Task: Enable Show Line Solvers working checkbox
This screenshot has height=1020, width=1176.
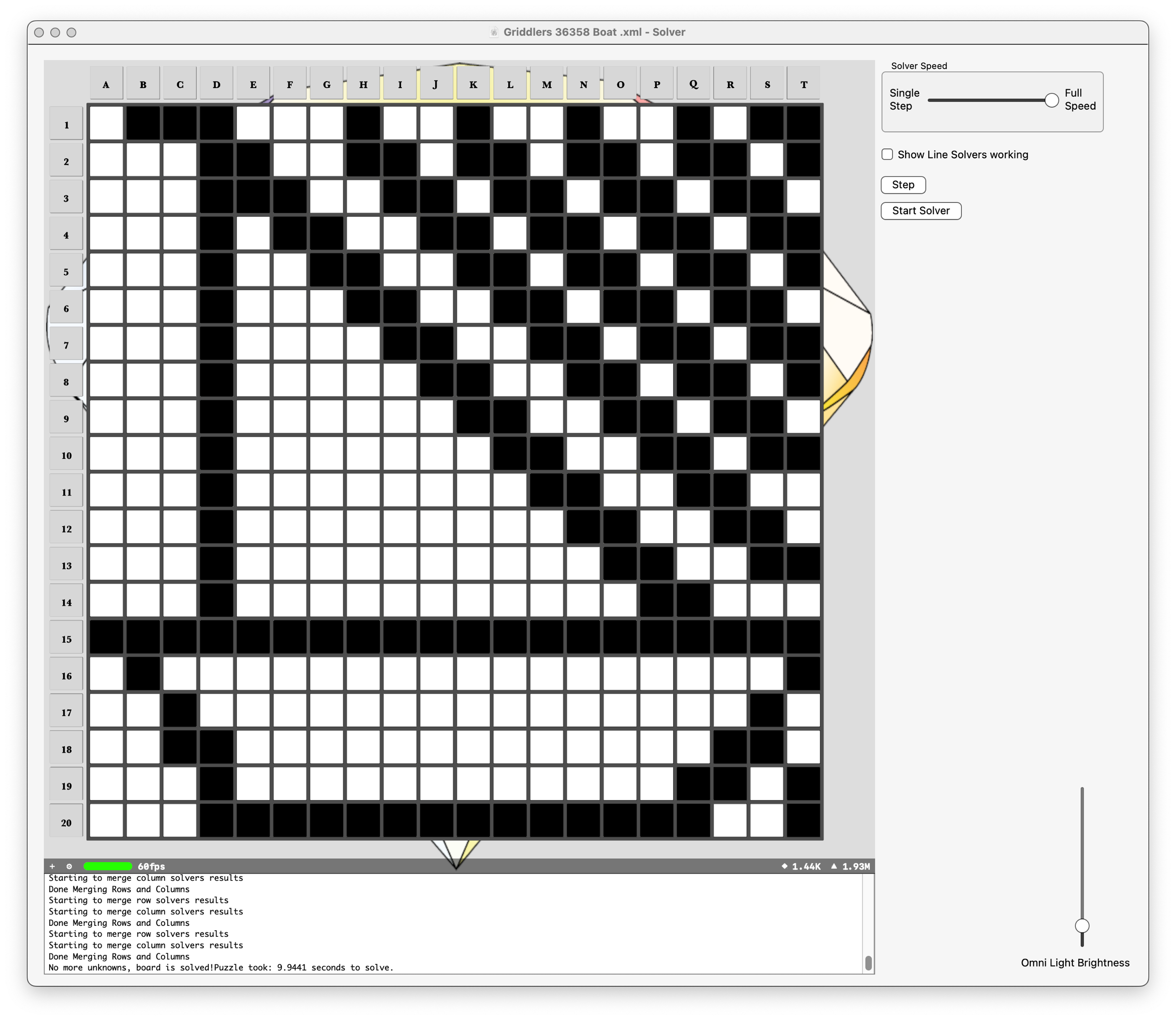Action: [x=887, y=154]
